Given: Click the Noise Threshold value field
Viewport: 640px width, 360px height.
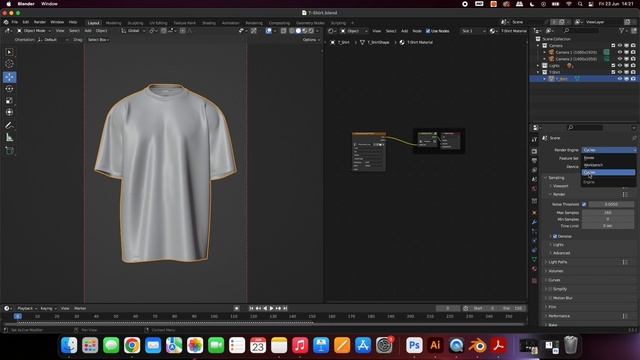Looking at the screenshot, I should tap(611, 204).
